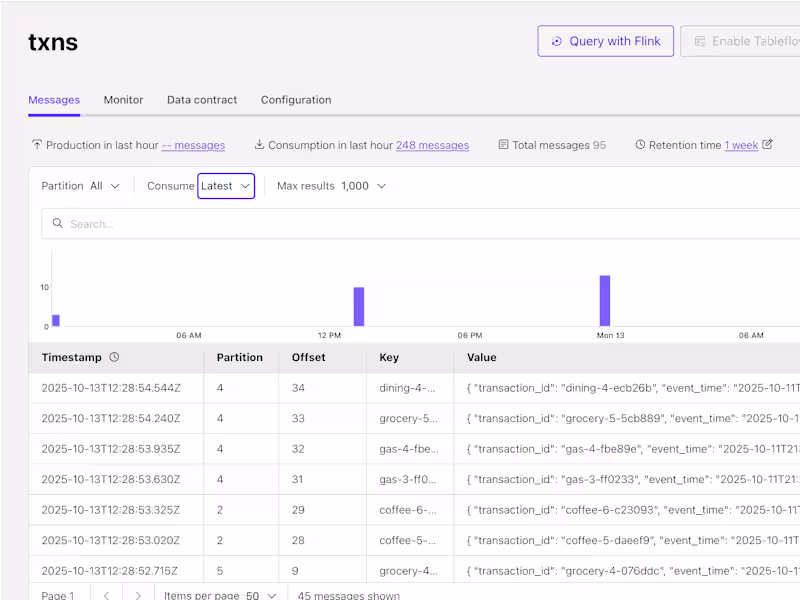Go to next page using right arrow
Image resolution: width=800 pixels, height=600 pixels.
click(139, 595)
